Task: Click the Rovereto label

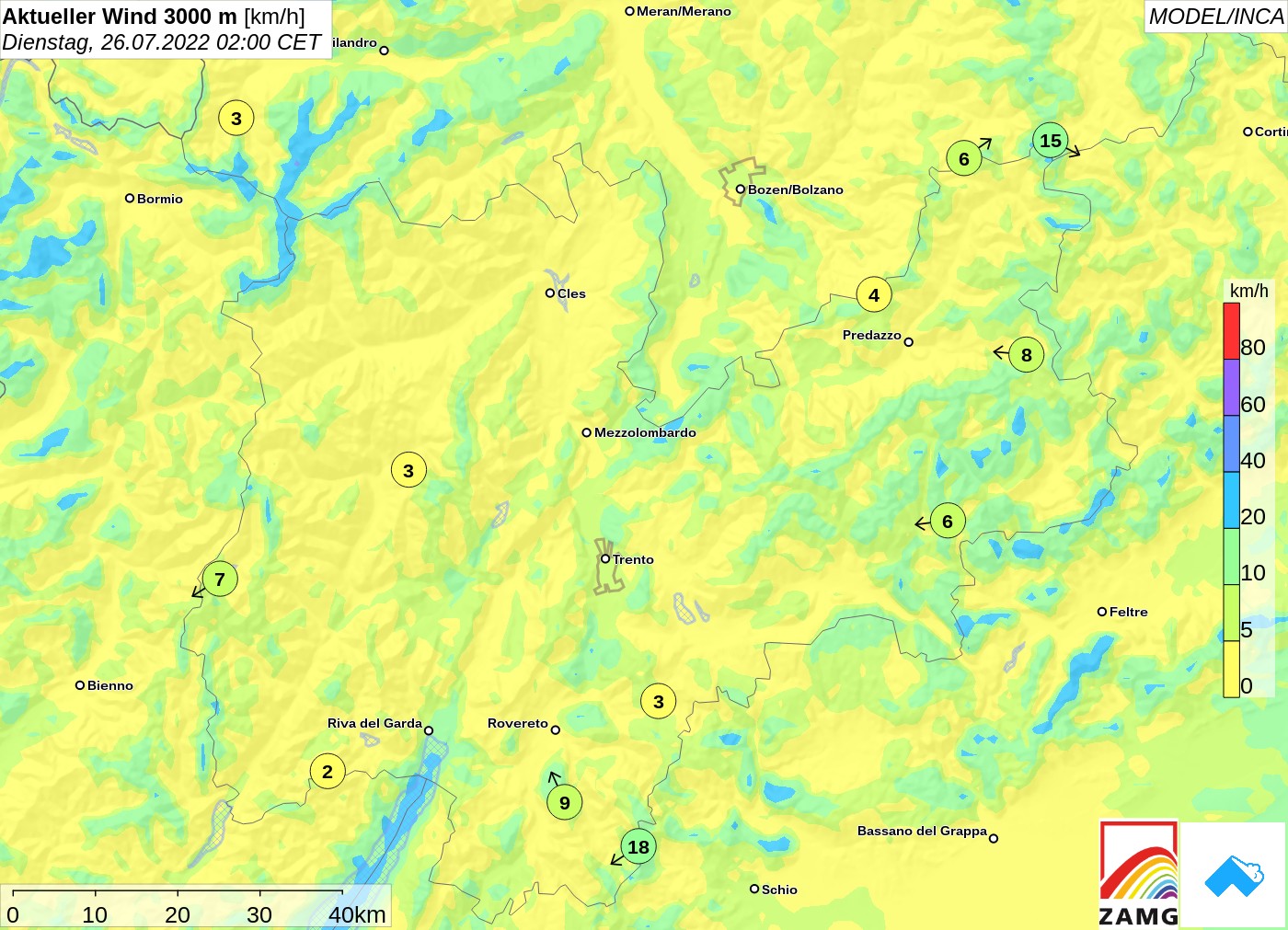Action: (518, 723)
